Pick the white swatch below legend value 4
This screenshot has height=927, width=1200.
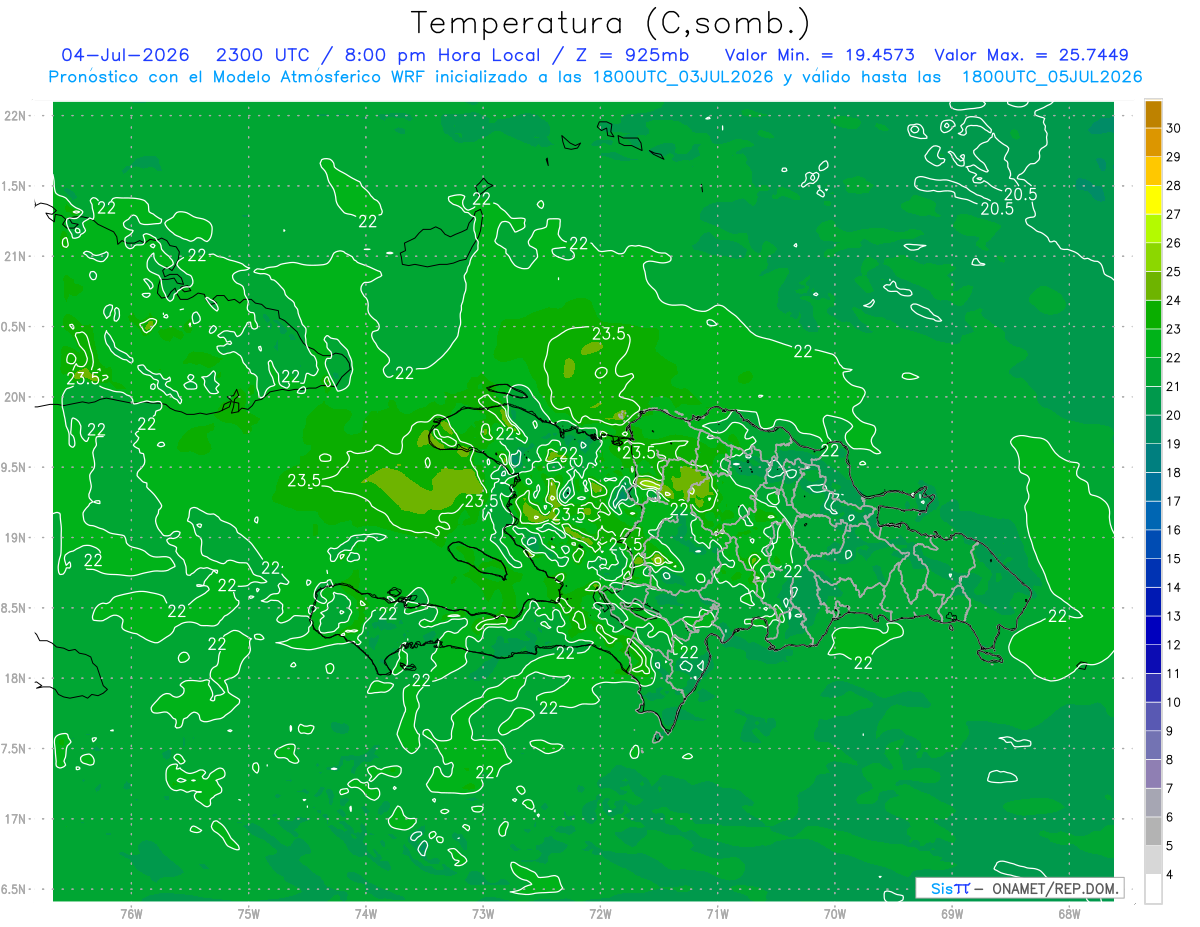pos(1153,889)
